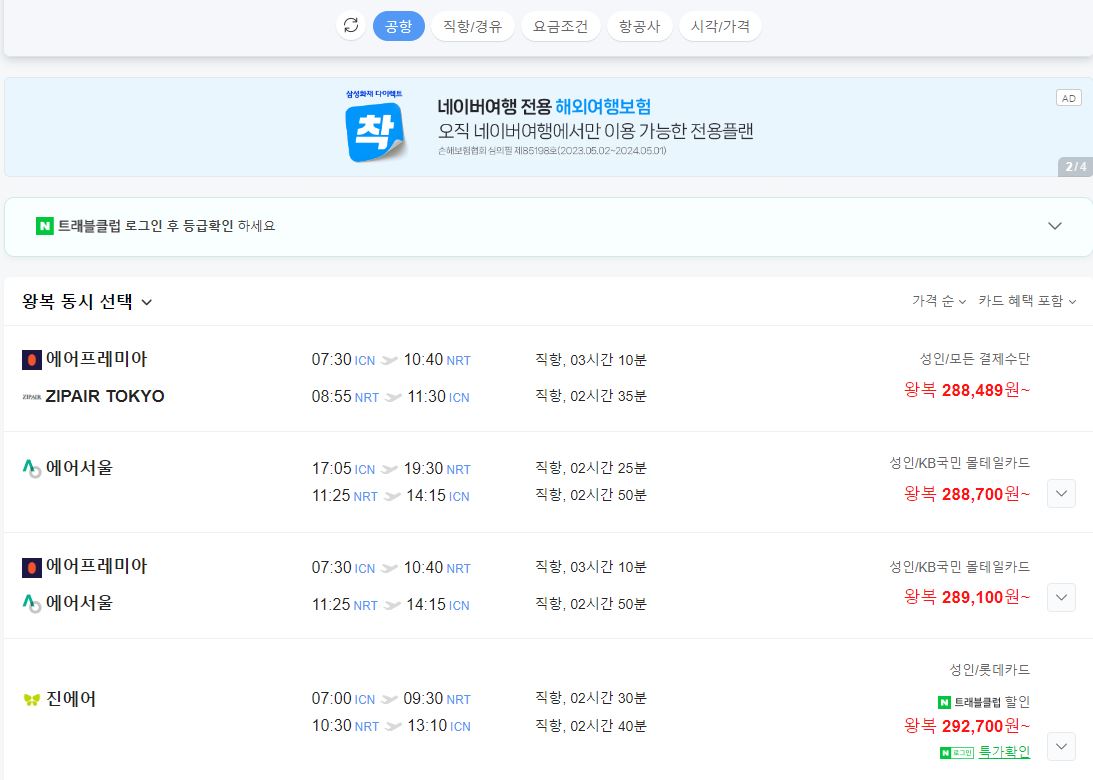
Task: Click 직항, 02시간 30분 duration text
Action: (x=591, y=698)
